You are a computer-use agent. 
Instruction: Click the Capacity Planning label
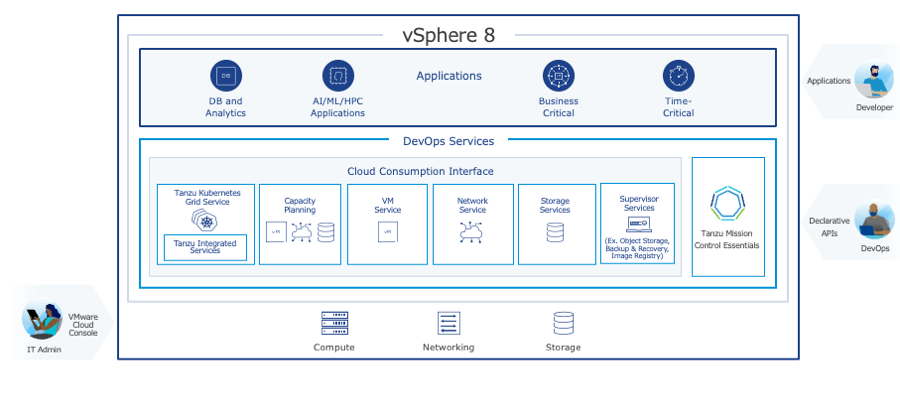pyautogui.click(x=300, y=206)
